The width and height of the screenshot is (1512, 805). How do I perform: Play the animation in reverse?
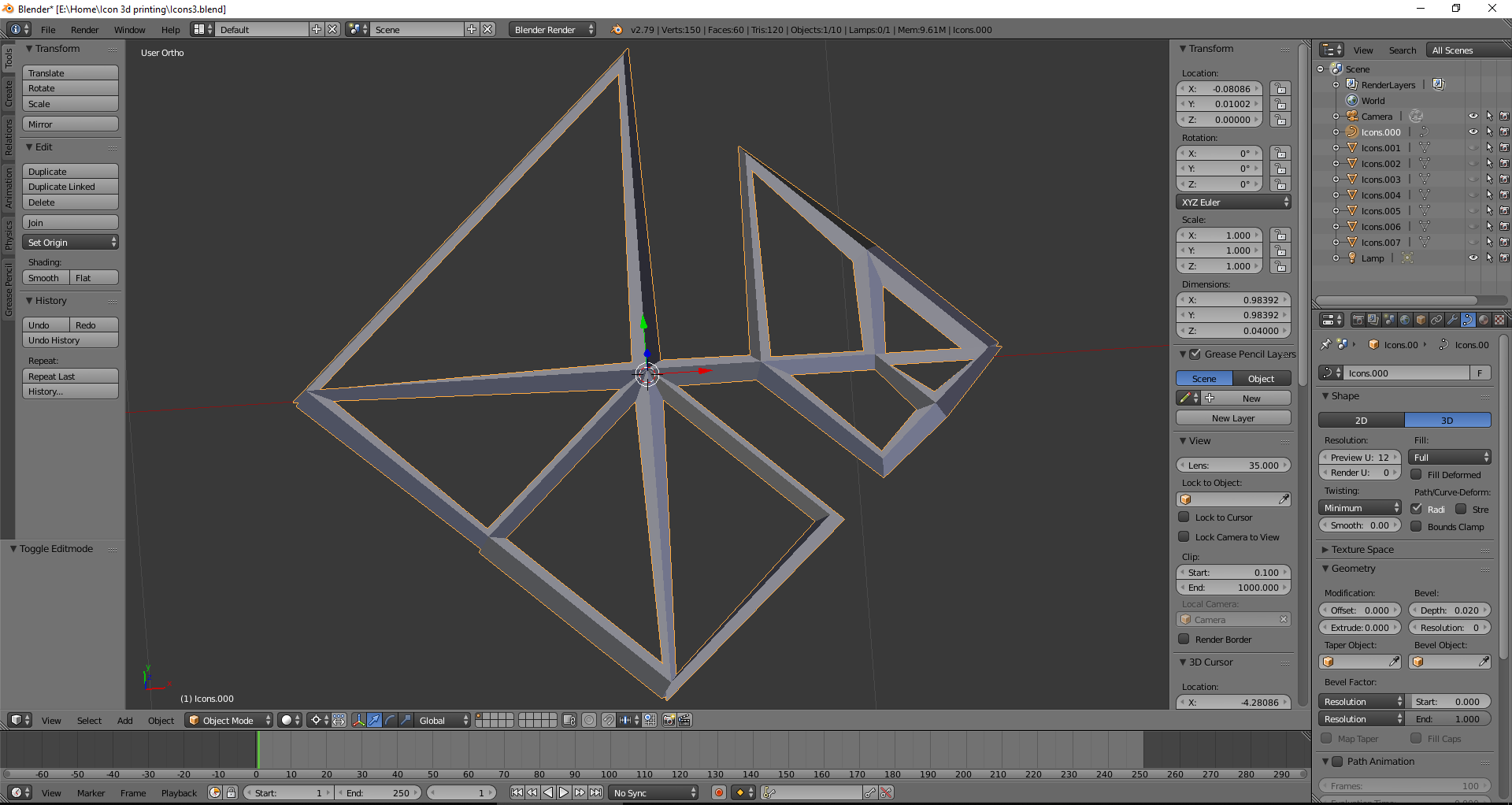click(x=548, y=792)
